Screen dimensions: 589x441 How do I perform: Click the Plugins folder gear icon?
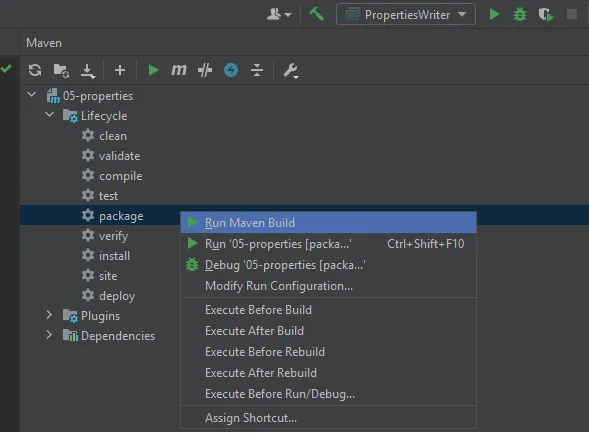[70, 316]
